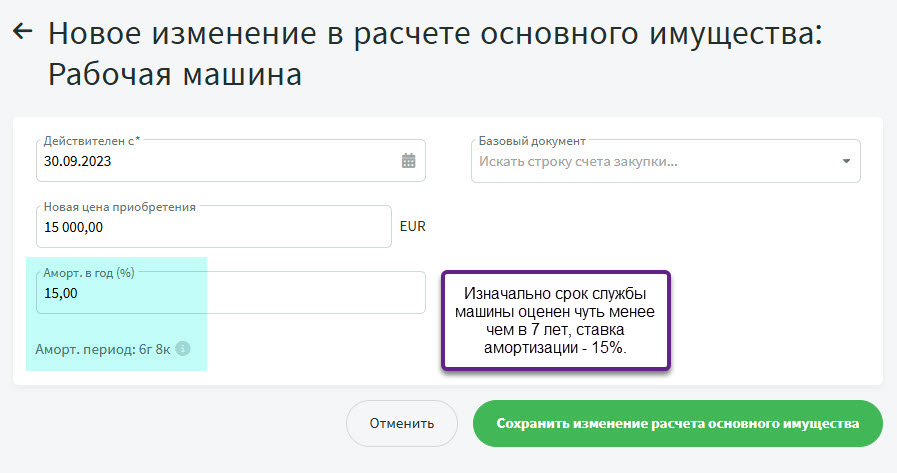Click the info icon next to Аморт. период
Screen dimensions: 897x473
[182, 349]
